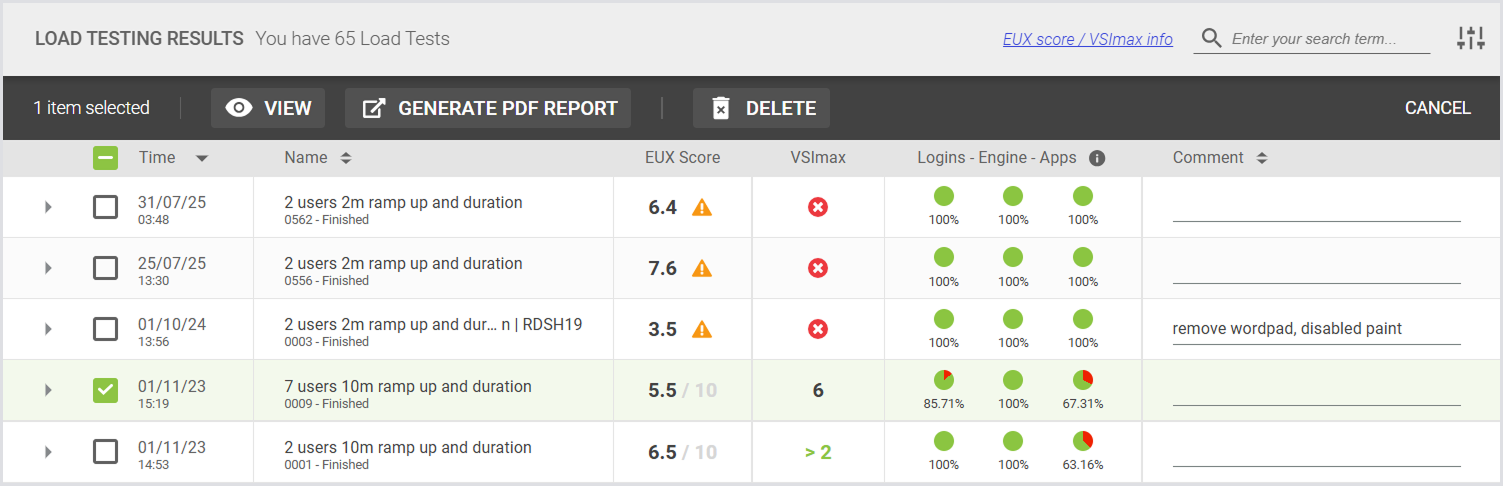
Task: Click the Generate PDF Report button
Action: point(488,108)
